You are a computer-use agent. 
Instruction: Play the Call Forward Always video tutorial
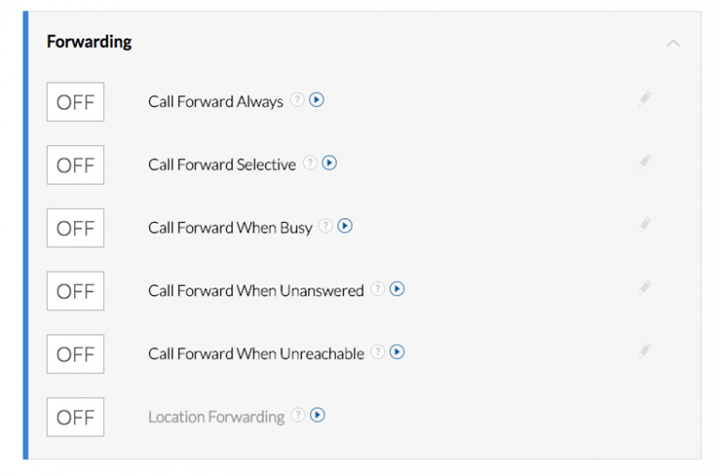(316, 100)
